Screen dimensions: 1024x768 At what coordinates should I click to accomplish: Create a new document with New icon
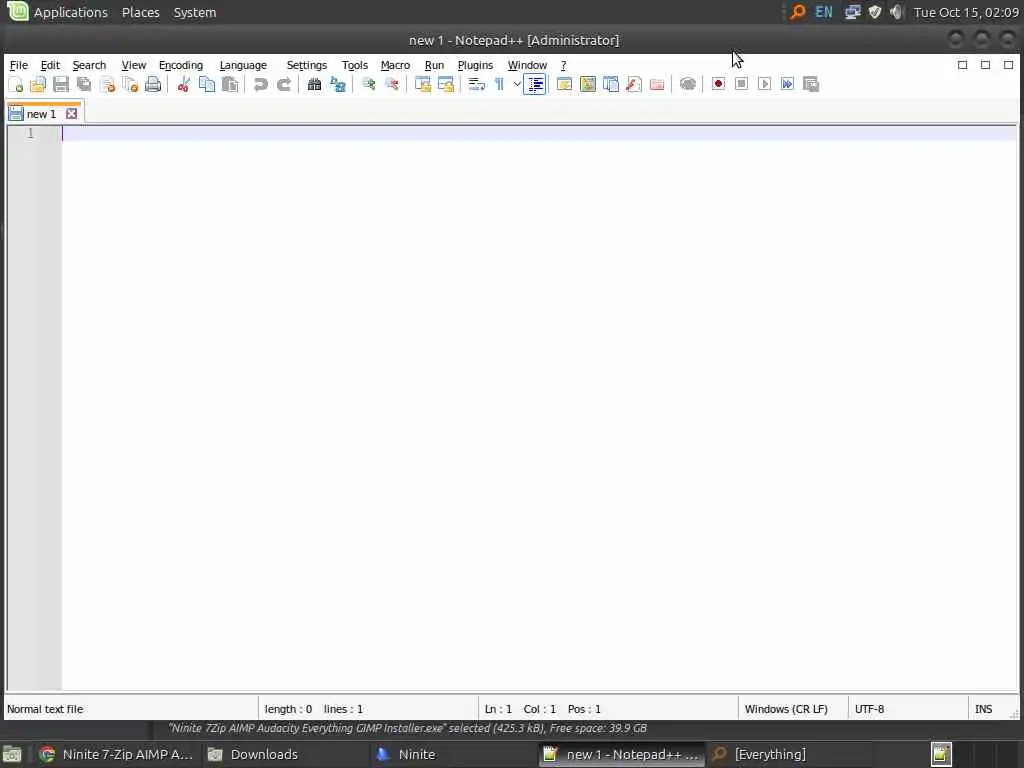tap(16, 84)
